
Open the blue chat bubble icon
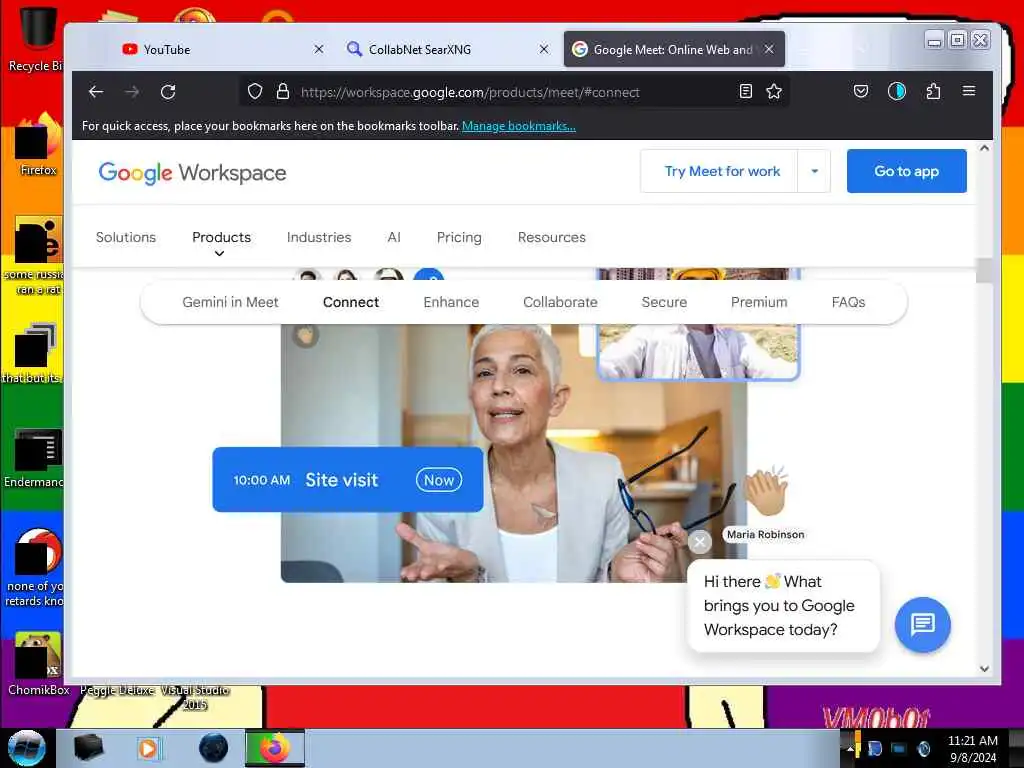point(922,624)
